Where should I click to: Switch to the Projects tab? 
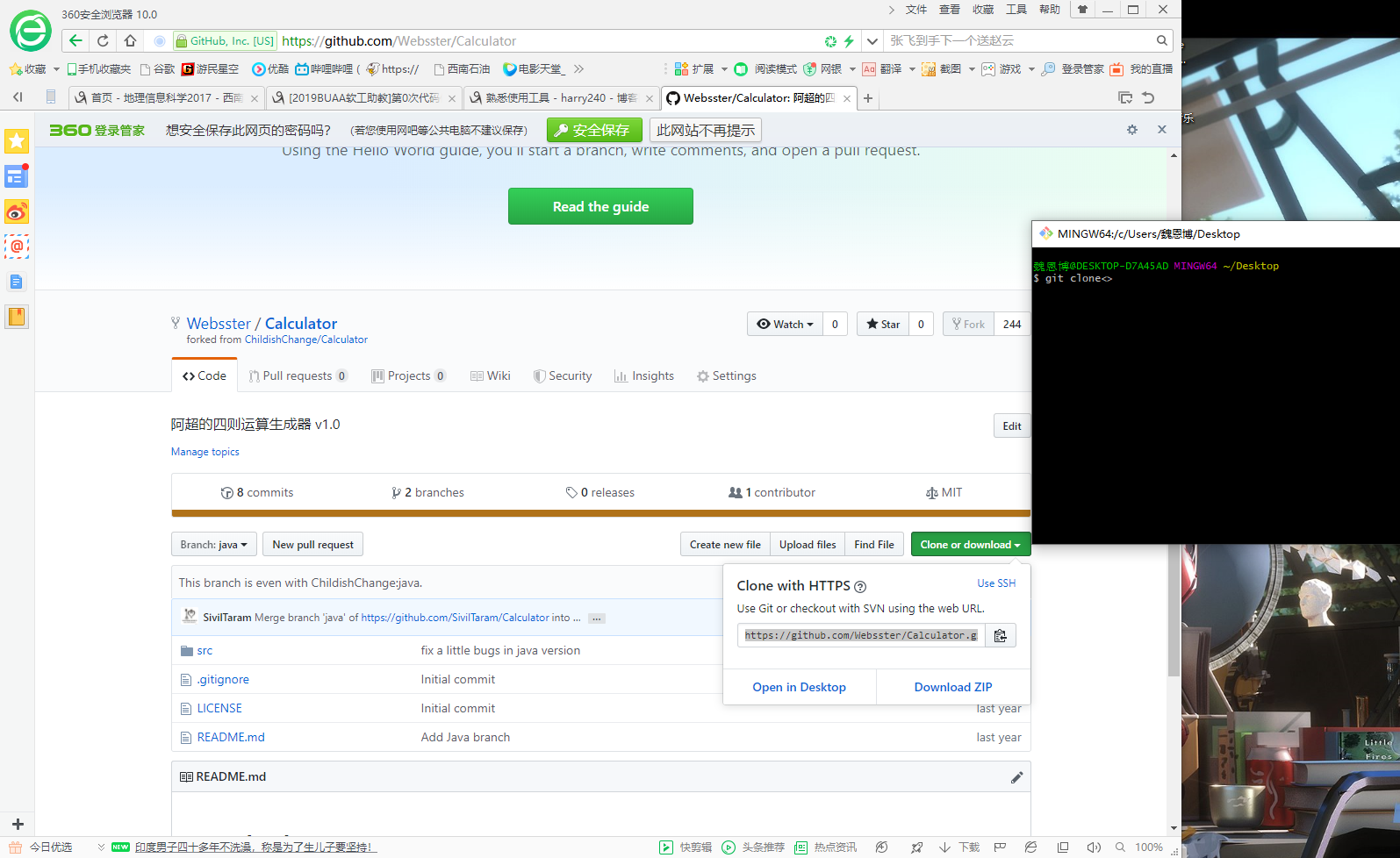[x=409, y=375]
